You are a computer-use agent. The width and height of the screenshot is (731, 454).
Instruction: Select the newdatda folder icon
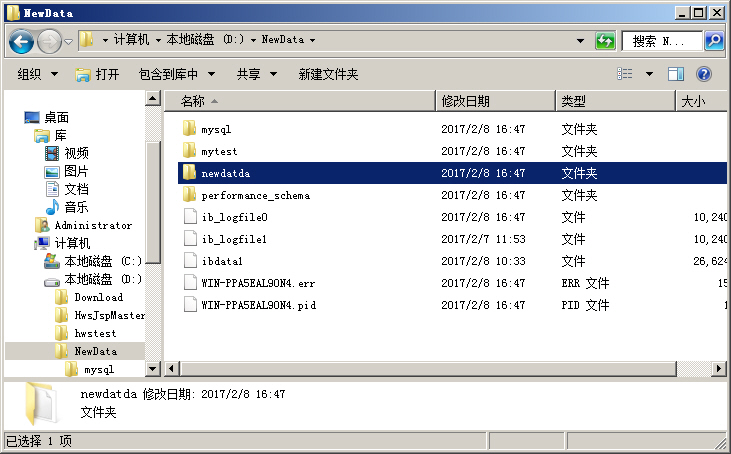click(189, 172)
